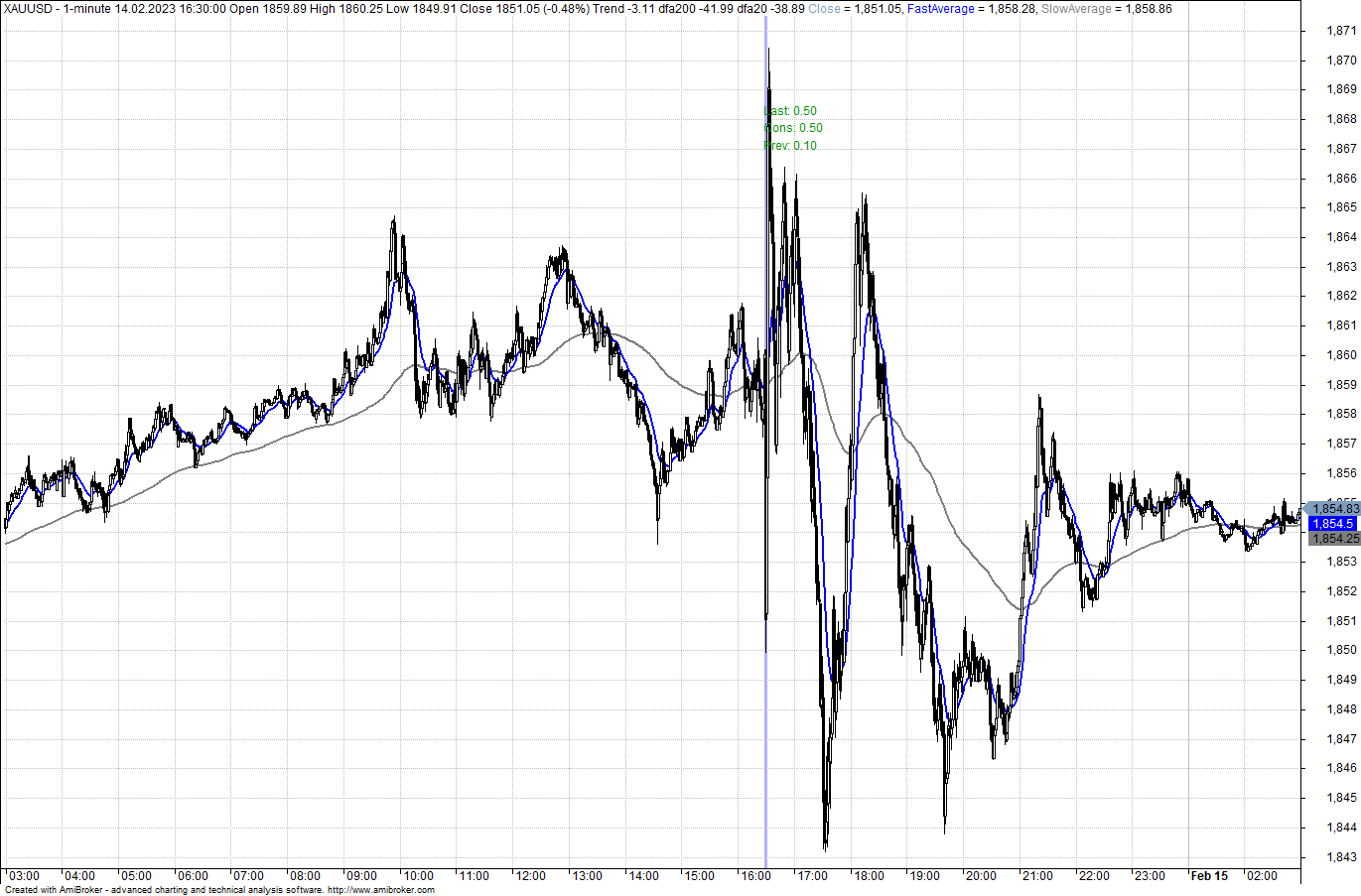Click the 19:00 time axis label
Image resolution: width=1361 pixels, height=896 pixels.
click(x=925, y=876)
